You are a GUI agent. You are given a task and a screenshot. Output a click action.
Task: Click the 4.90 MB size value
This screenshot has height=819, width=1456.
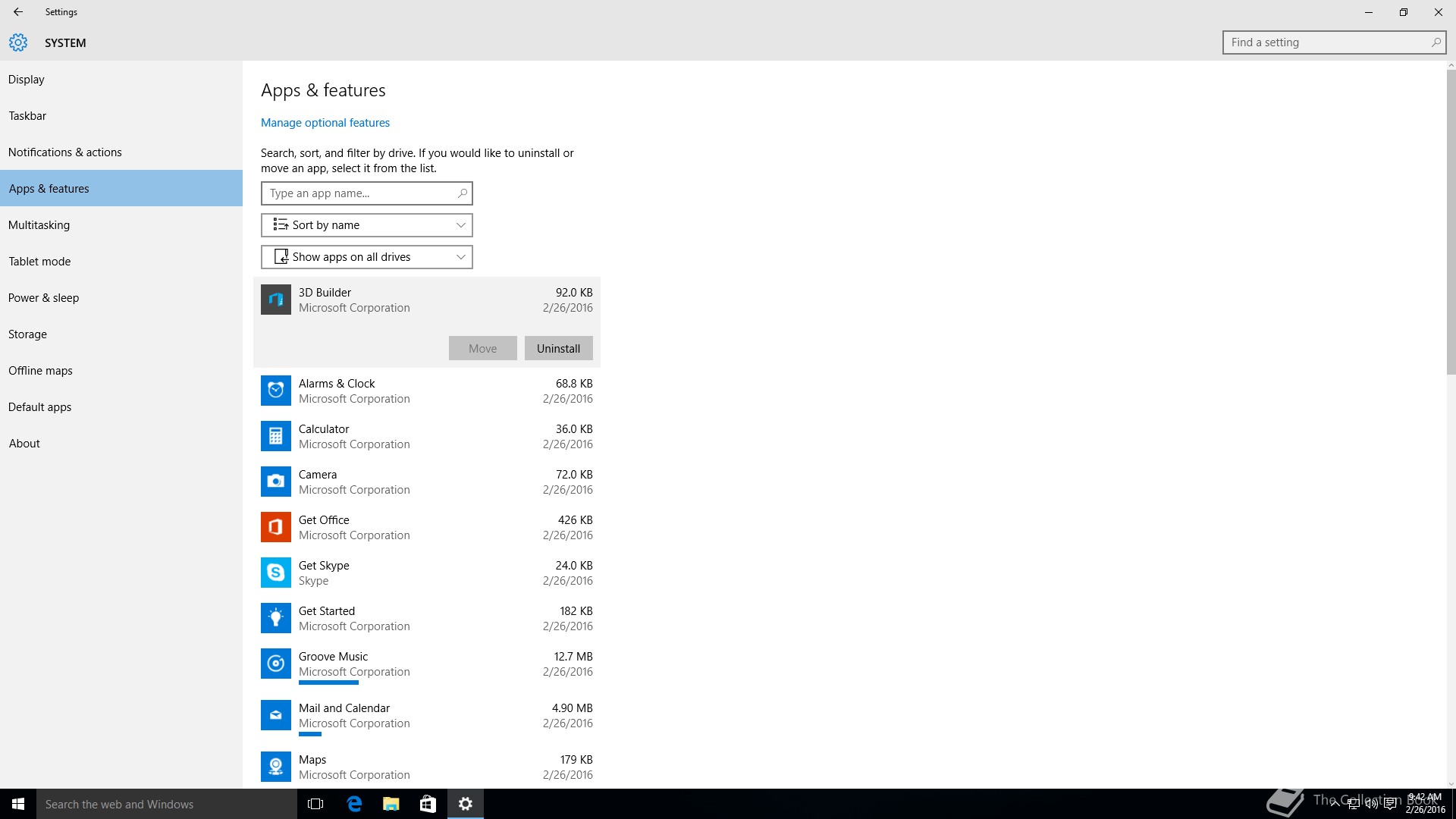pyautogui.click(x=573, y=708)
